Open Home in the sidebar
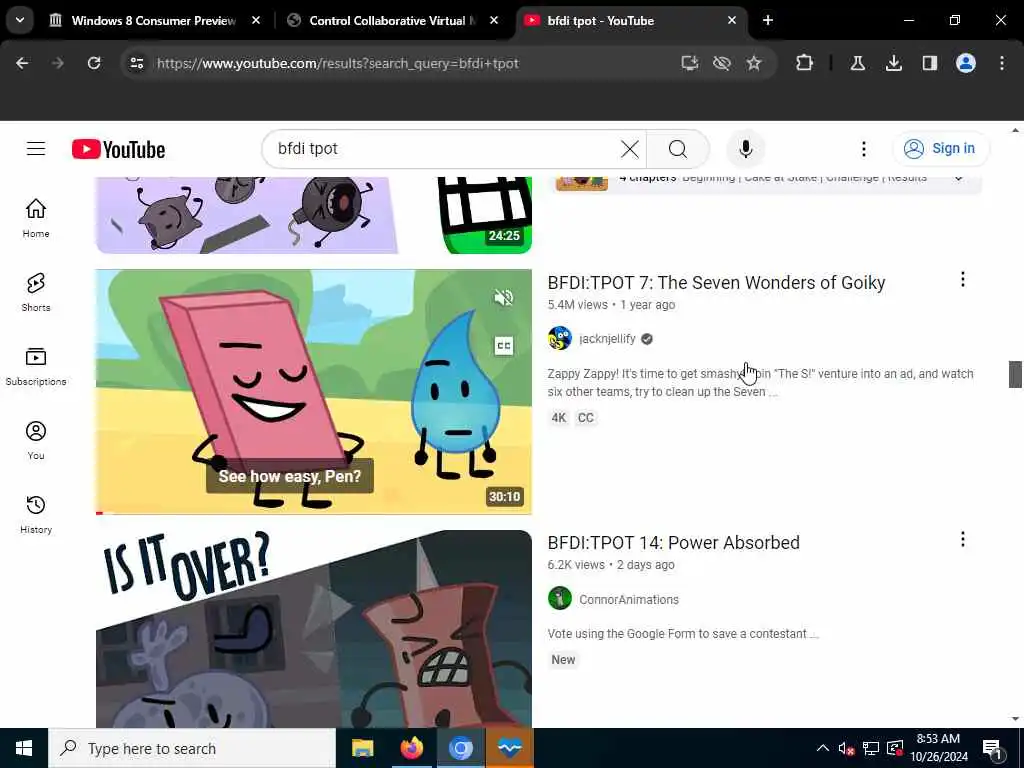 [x=36, y=218]
